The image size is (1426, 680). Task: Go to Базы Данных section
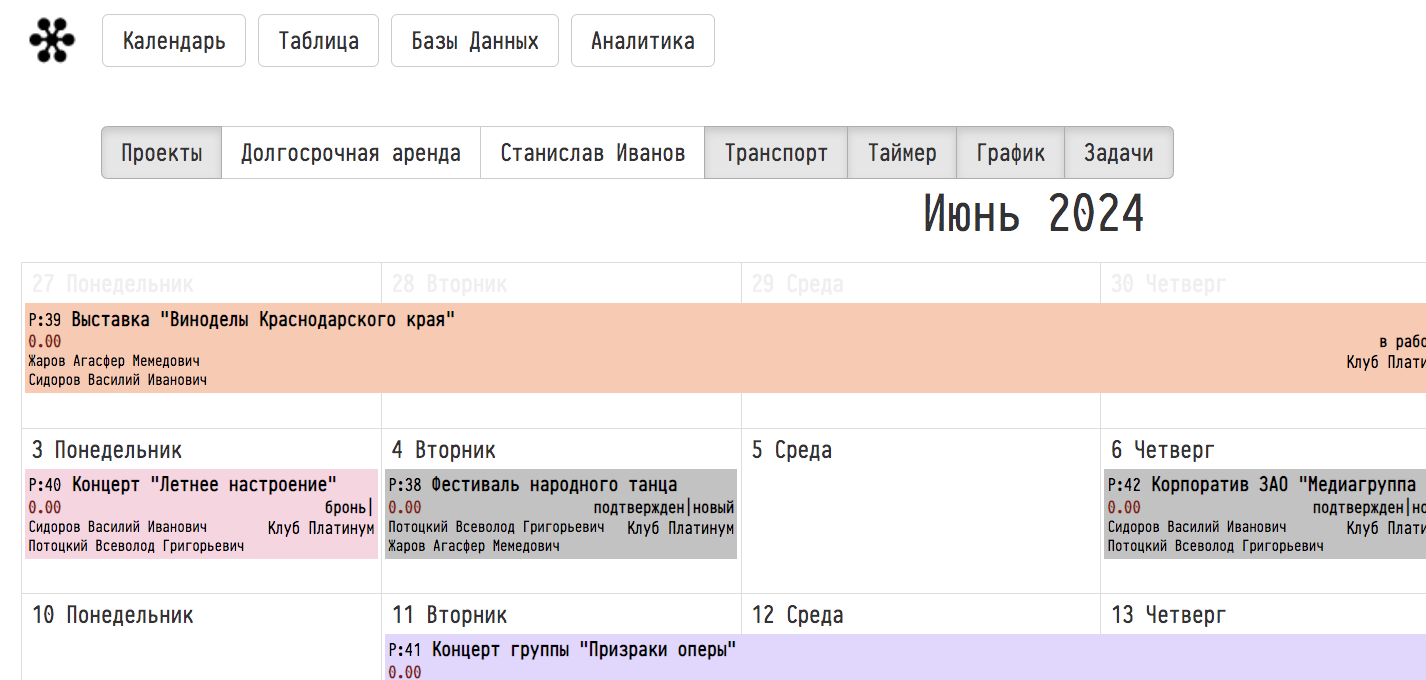(474, 41)
